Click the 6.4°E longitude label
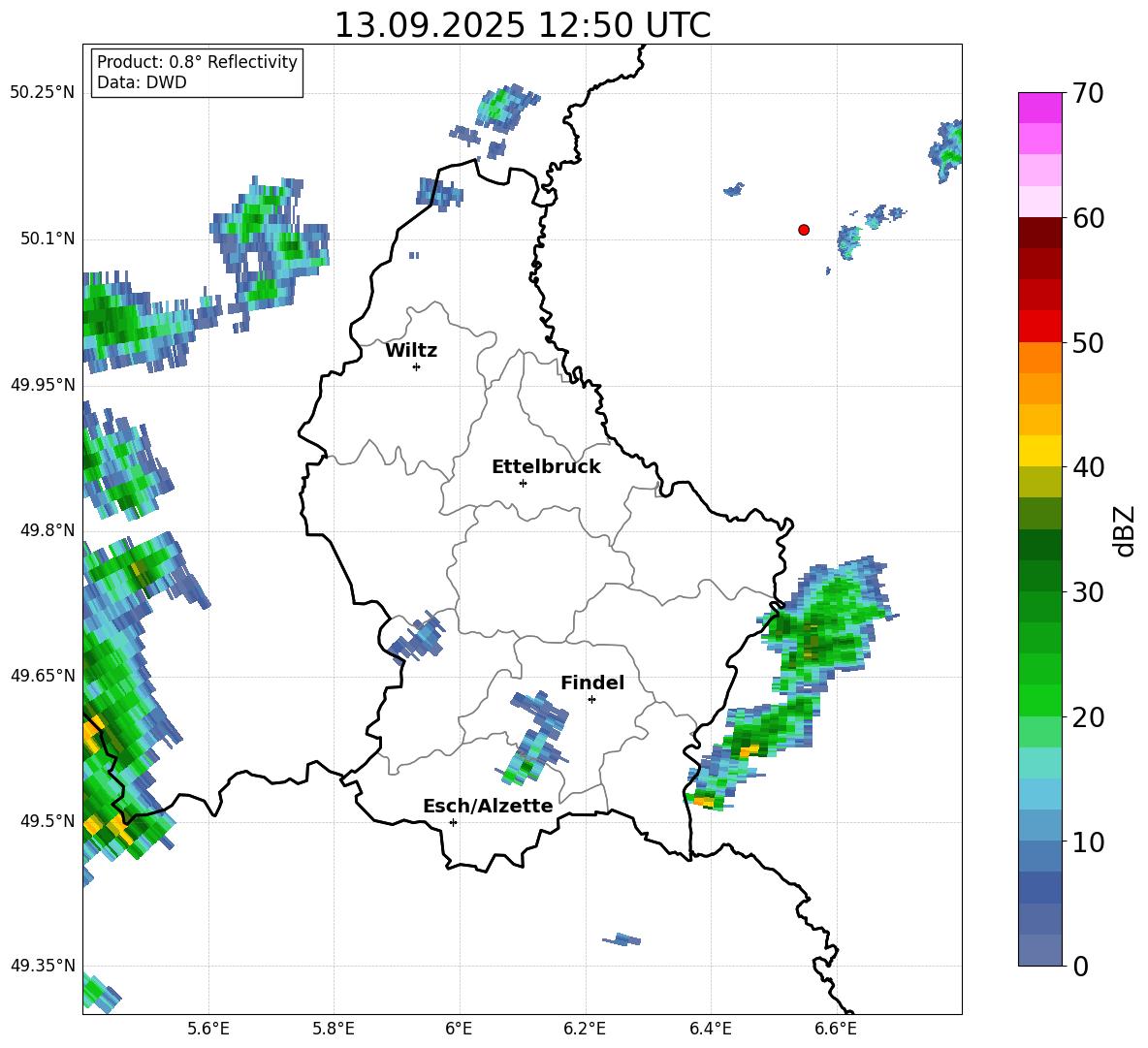Image resolution: width=1148 pixels, height=1048 pixels. click(x=710, y=1029)
